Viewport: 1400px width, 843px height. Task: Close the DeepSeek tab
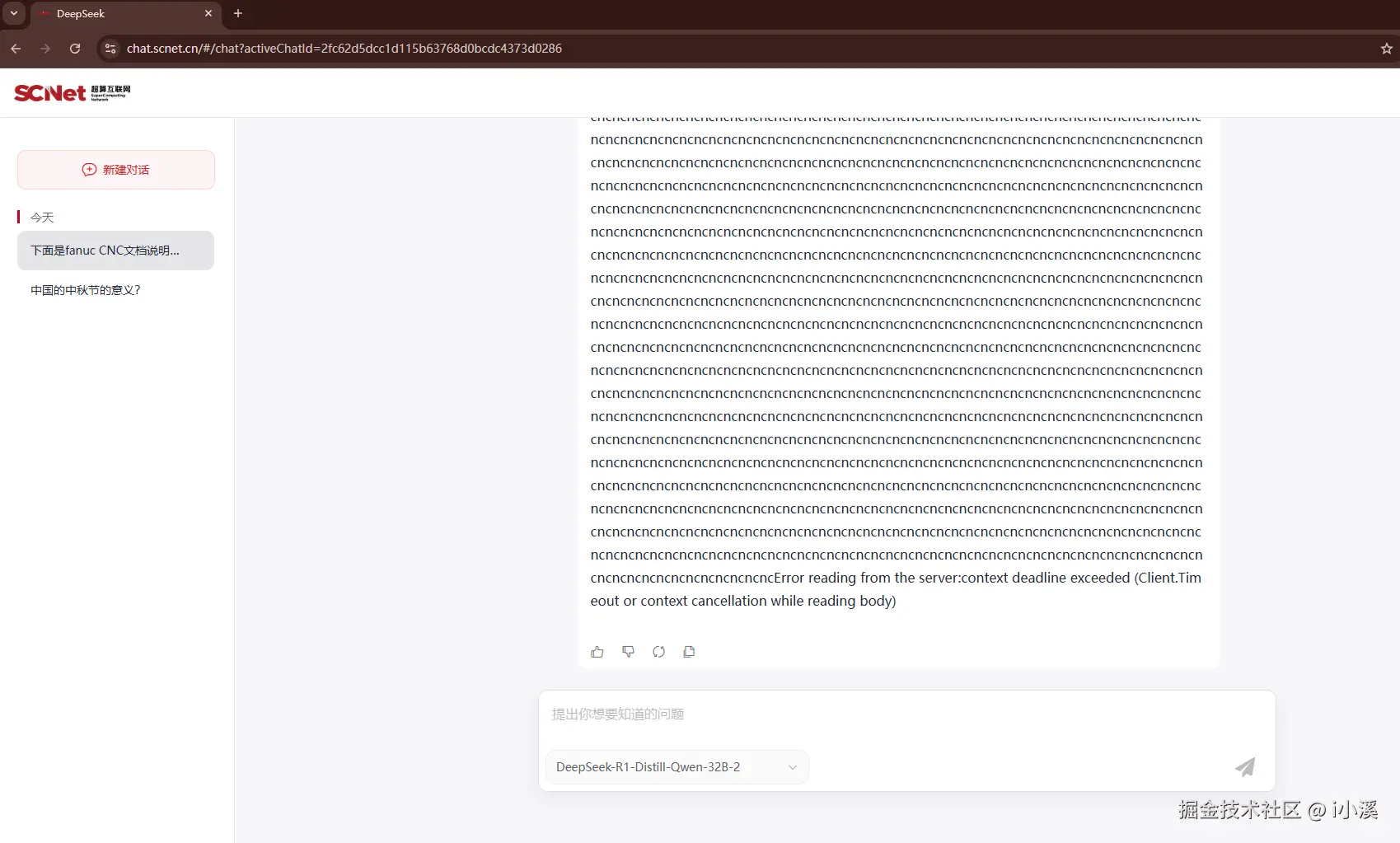pyautogui.click(x=208, y=14)
